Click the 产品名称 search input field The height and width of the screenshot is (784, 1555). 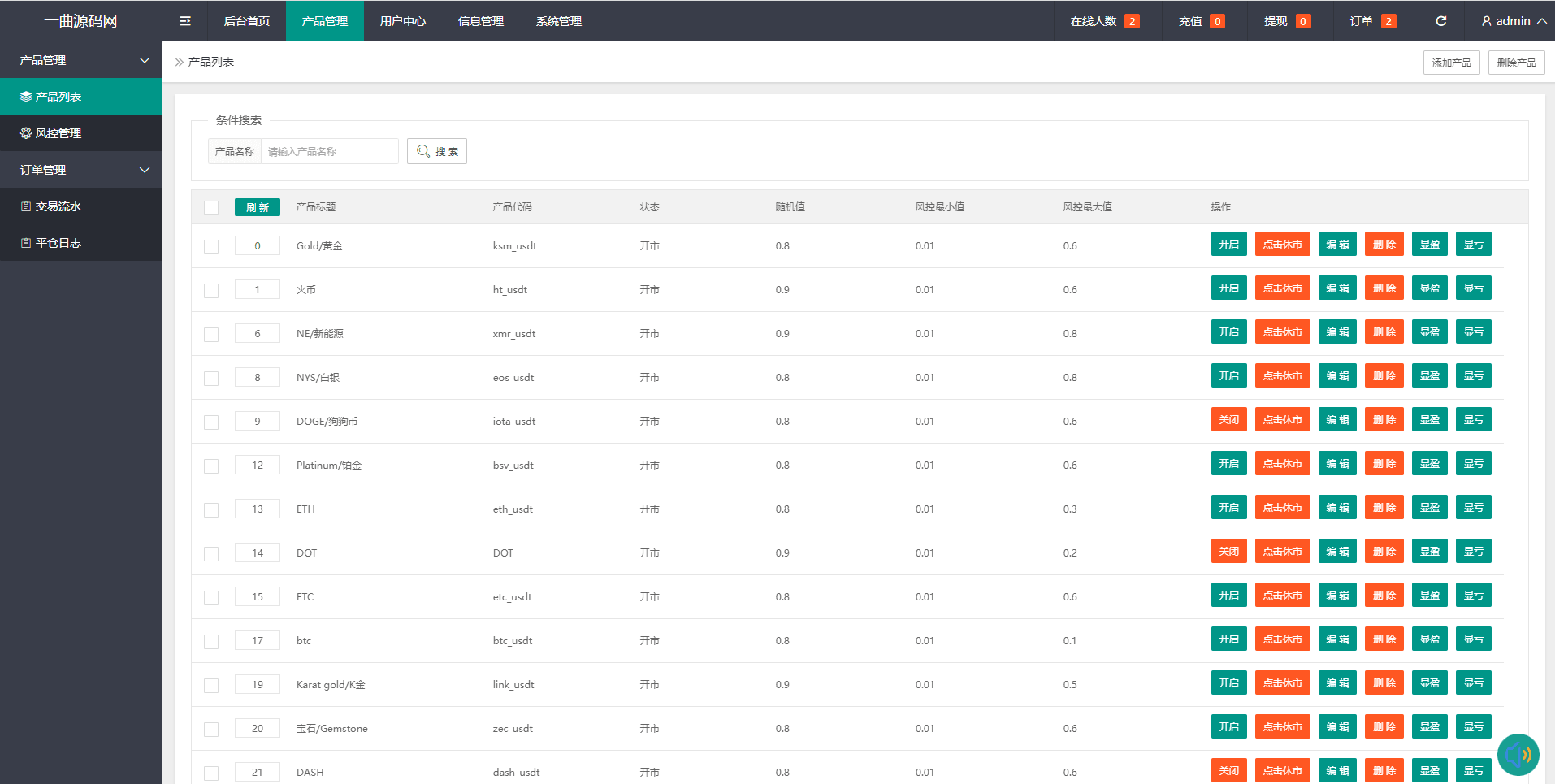click(x=329, y=151)
